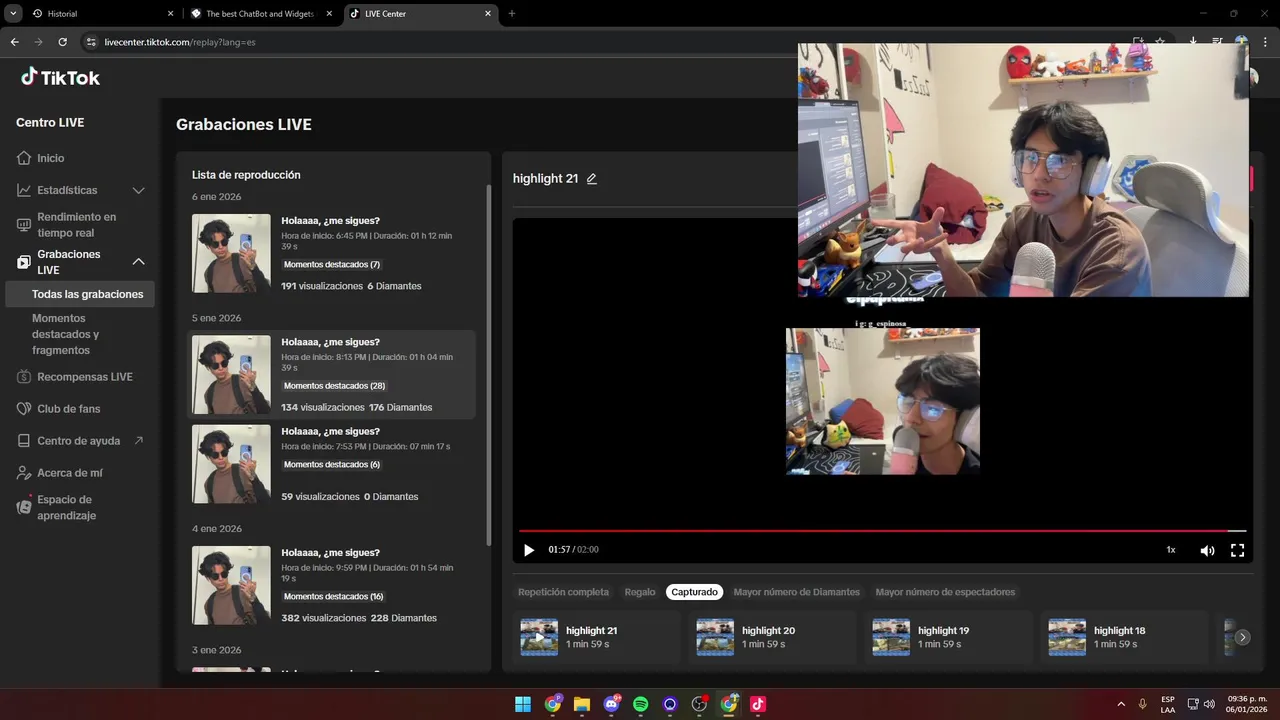Image resolution: width=1280 pixels, height=720 pixels.
Task: Reload the page
Action: [x=62, y=42]
